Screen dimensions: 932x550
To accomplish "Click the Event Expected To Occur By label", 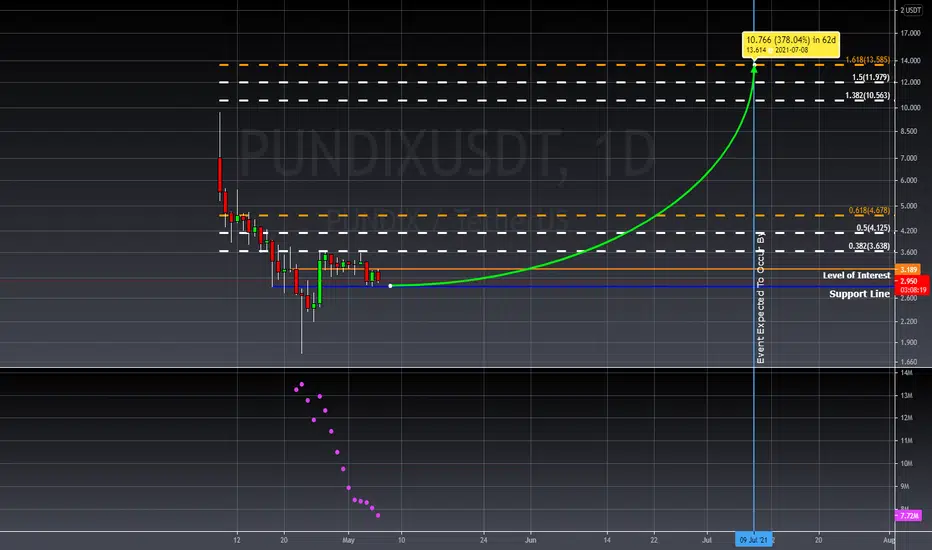I will (760, 298).
